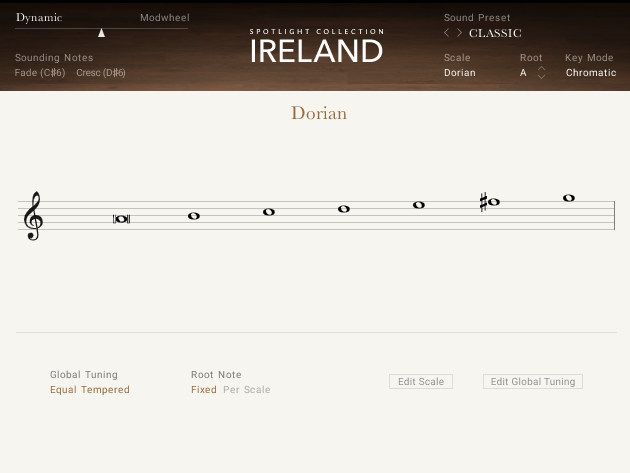630x473 pixels.
Task: Click the sharp sixth note on staff
Action: click(490, 202)
